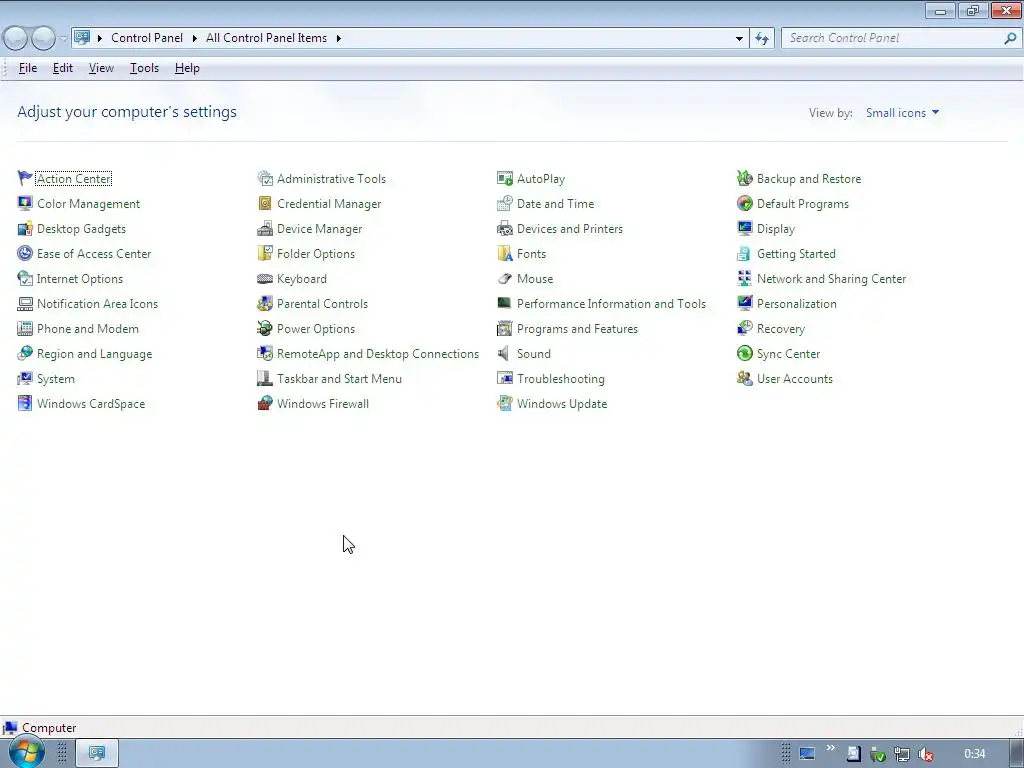This screenshot has width=1024, height=768.
Task: Open the Display link
Action: 775,229
